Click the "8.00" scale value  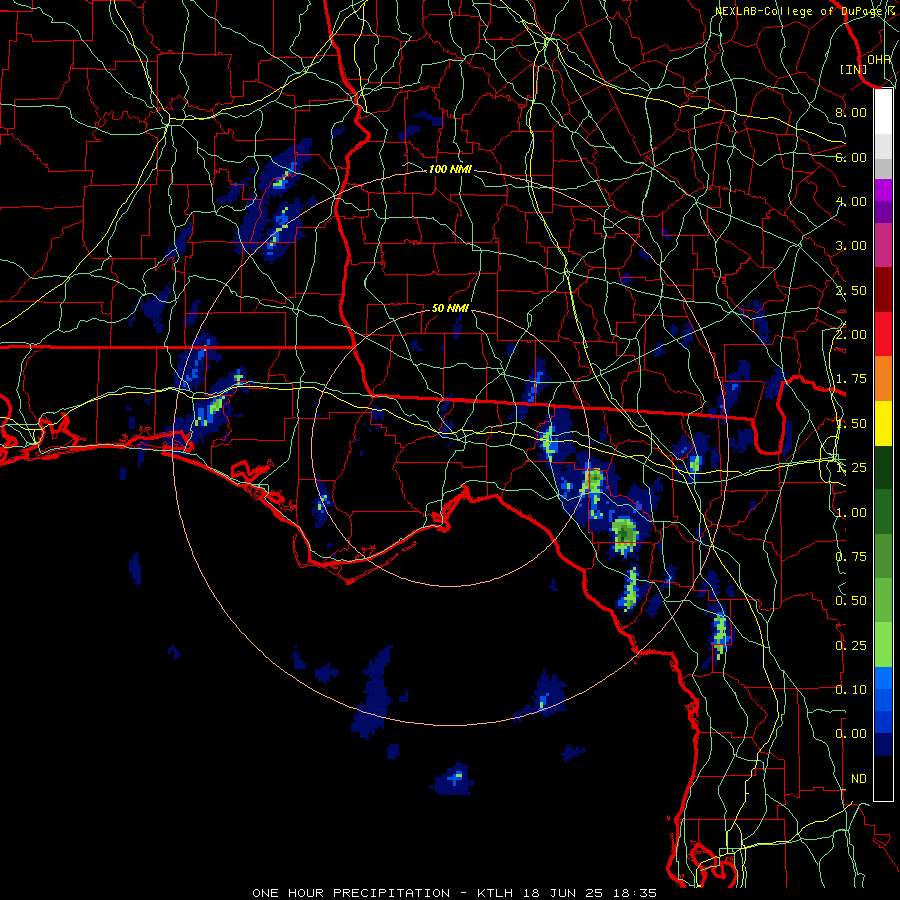[x=851, y=112]
